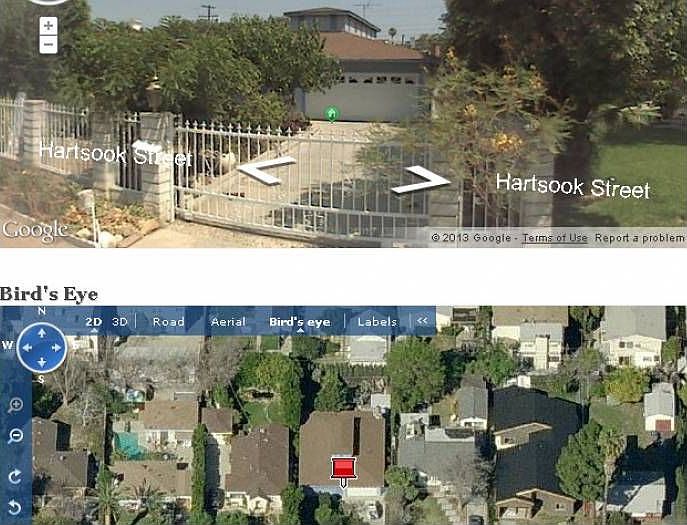The image size is (687, 525).
Task: Select the green house marker in Street View
Action: pos(332,114)
